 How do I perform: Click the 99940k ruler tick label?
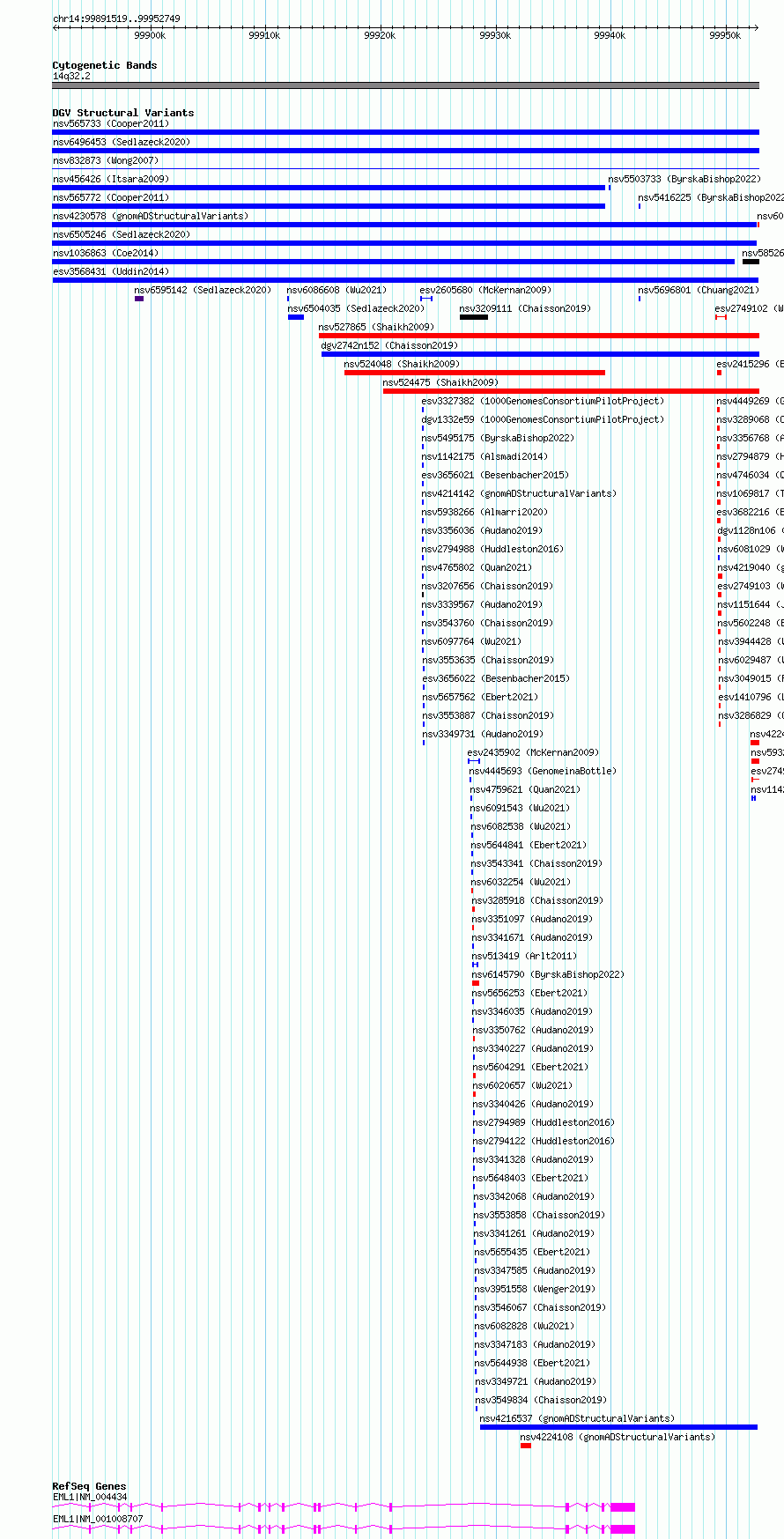pyautogui.click(x=610, y=35)
